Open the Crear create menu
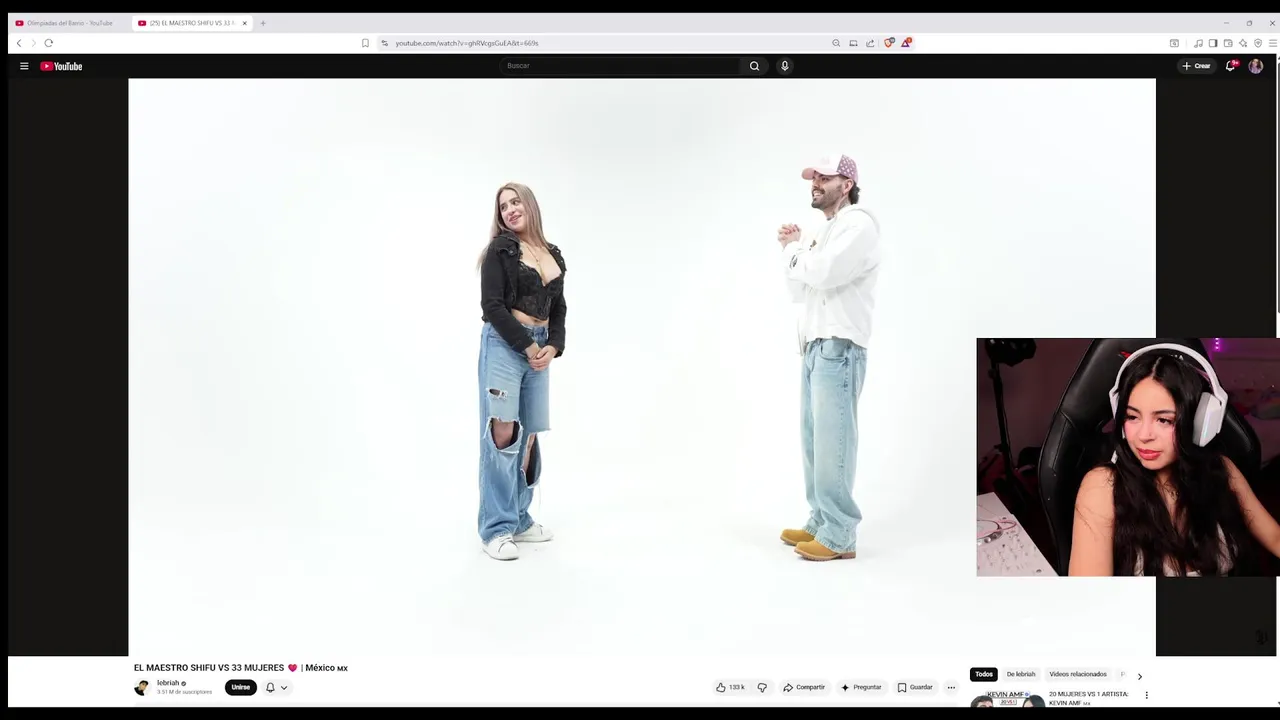This screenshot has height=720, width=1280. click(x=1196, y=66)
